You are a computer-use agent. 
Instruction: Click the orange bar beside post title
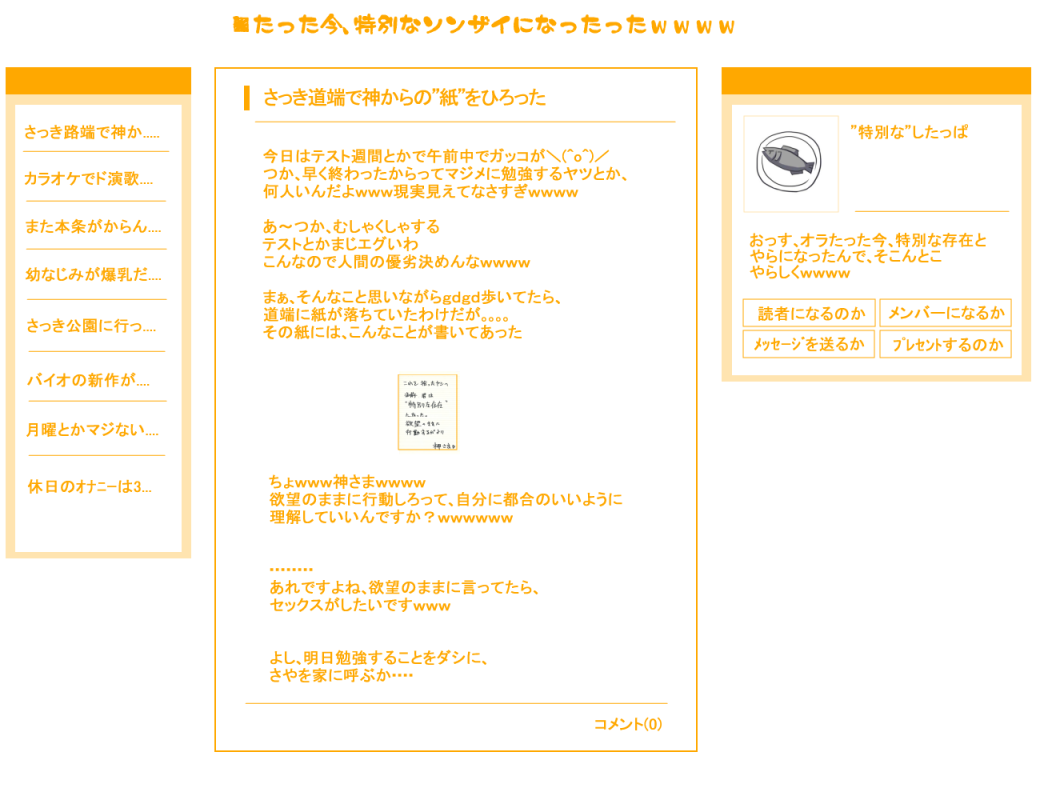click(x=247, y=98)
